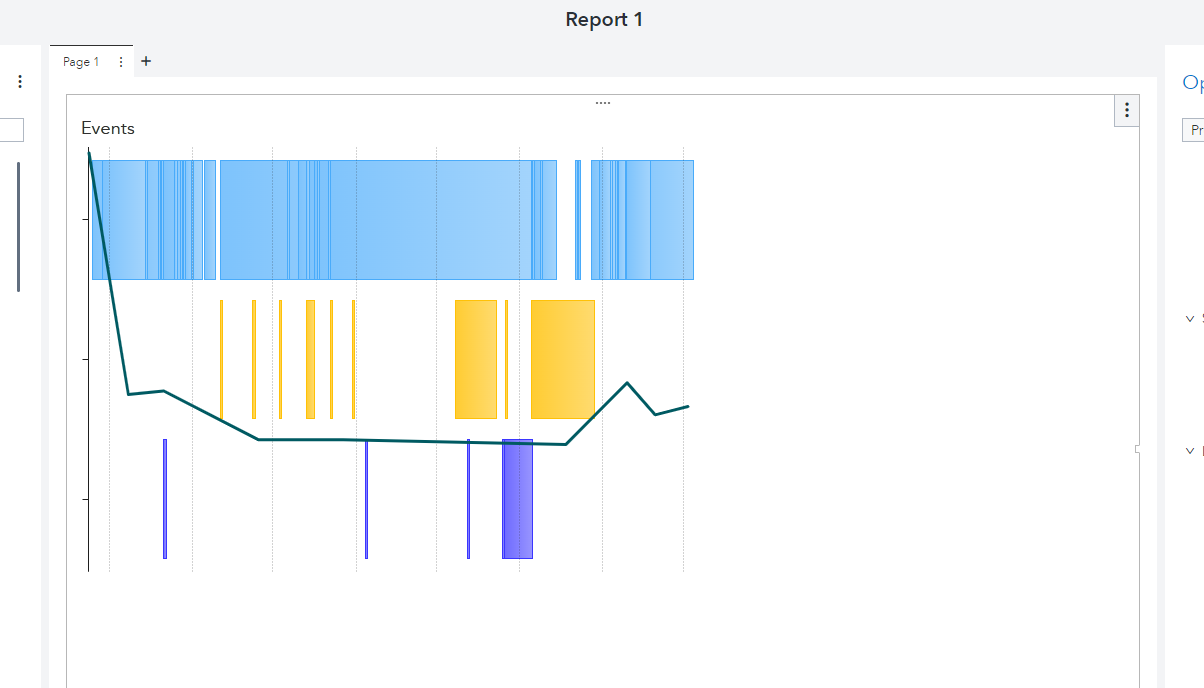This screenshot has width=1204, height=688.
Task: Open the Page 1 tab options menu
Action: pos(121,62)
